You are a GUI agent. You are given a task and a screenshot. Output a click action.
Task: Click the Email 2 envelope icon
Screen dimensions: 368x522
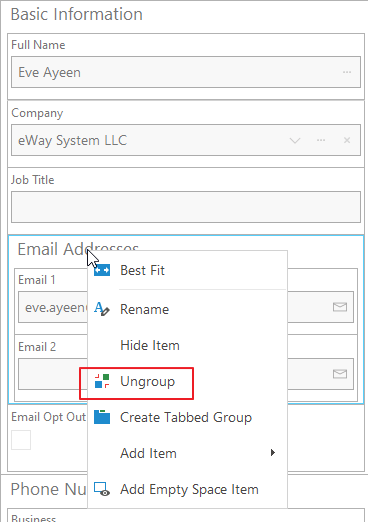click(340, 374)
